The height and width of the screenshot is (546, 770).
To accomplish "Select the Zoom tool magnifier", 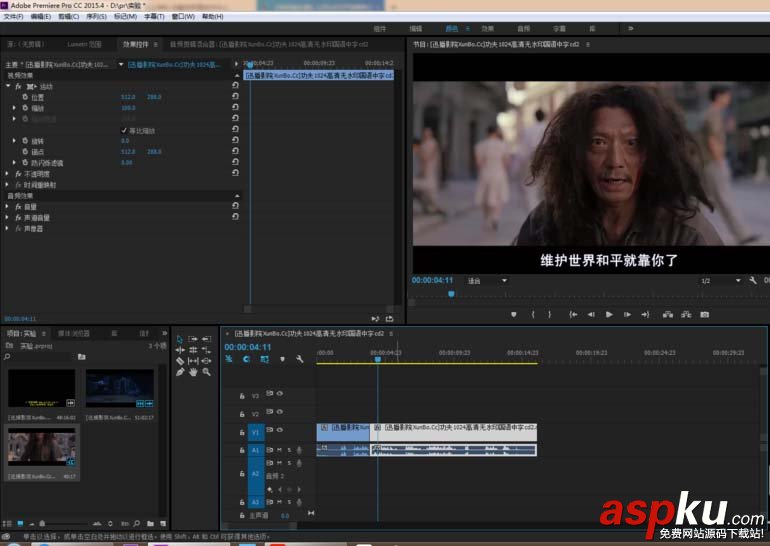I will point(206,372).
